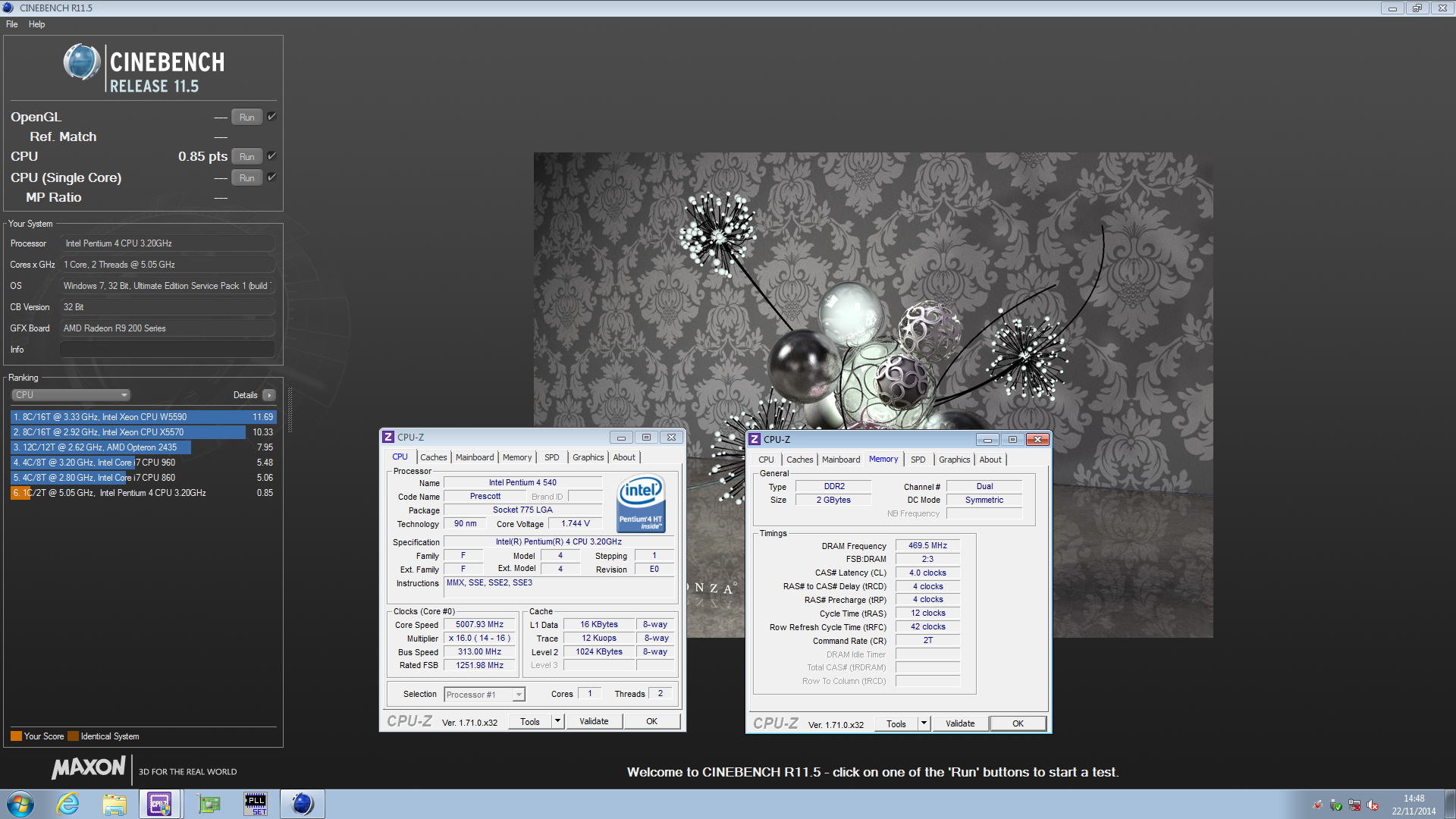The width and height of the screenshot is (1456, 819).
Task: Run the CPU Single Core benchmark
Action: point(247,177)
